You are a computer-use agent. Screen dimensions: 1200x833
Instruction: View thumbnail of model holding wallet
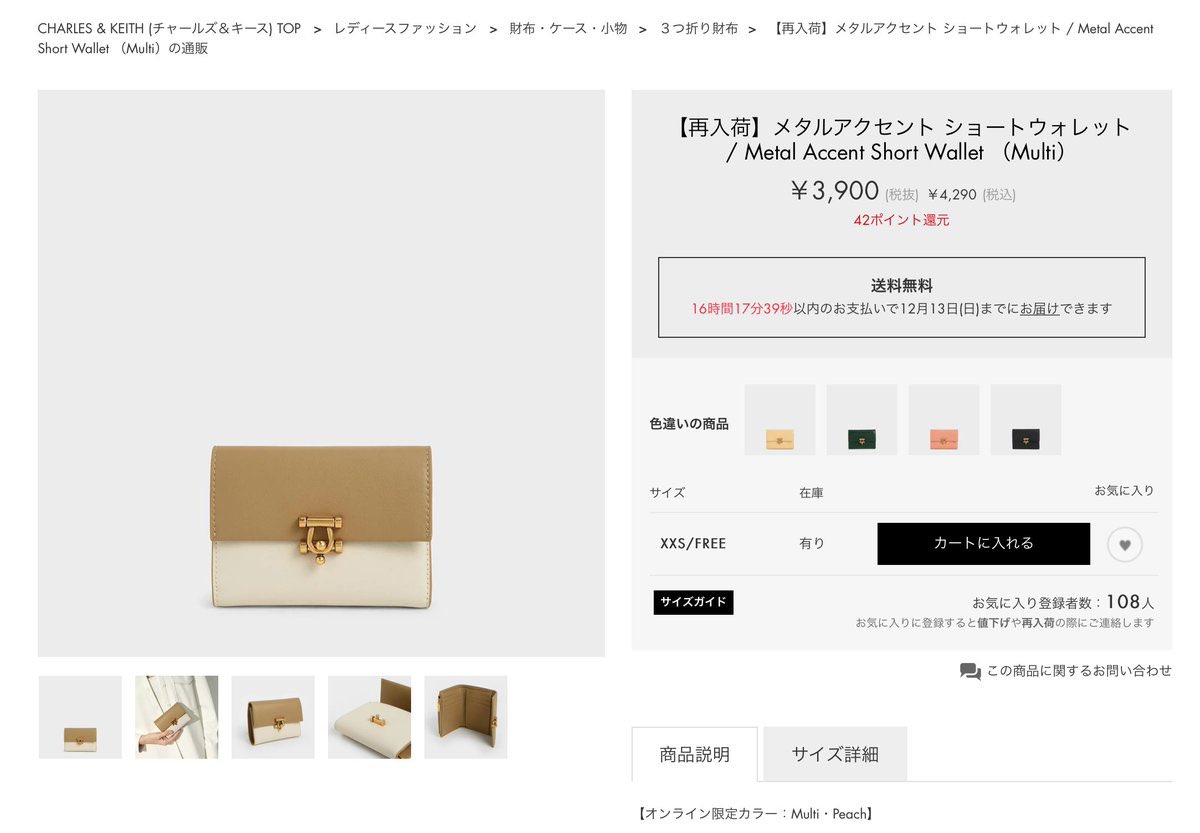coord(177,717)
